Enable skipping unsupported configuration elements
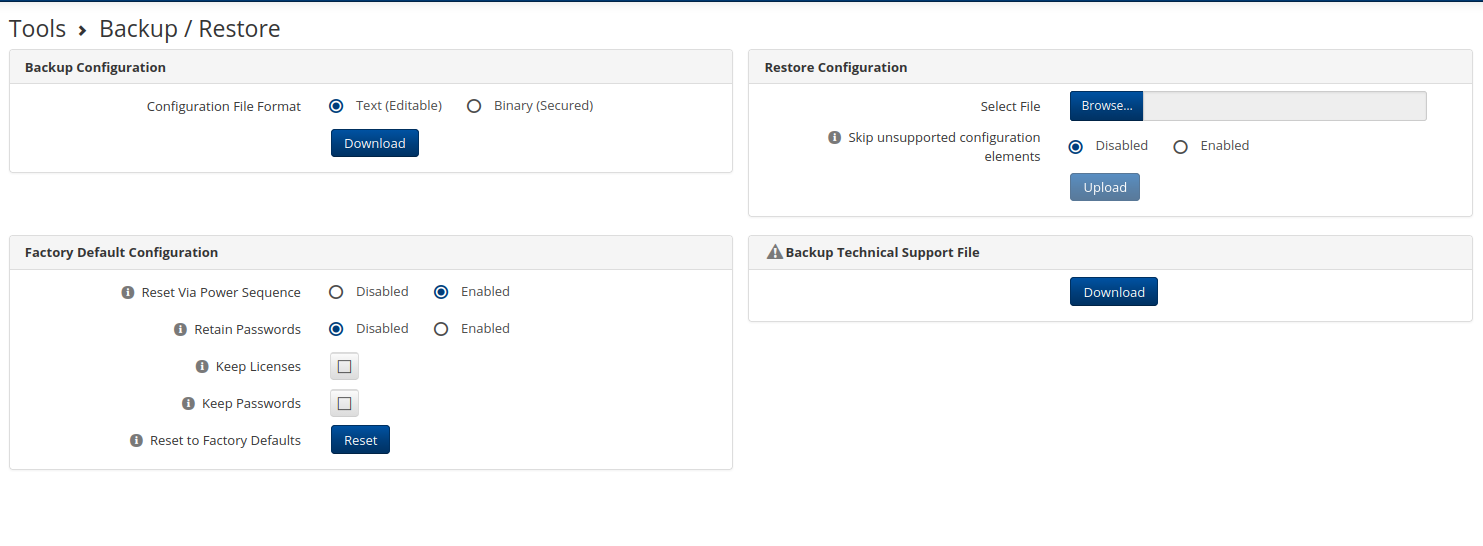 1180,147
